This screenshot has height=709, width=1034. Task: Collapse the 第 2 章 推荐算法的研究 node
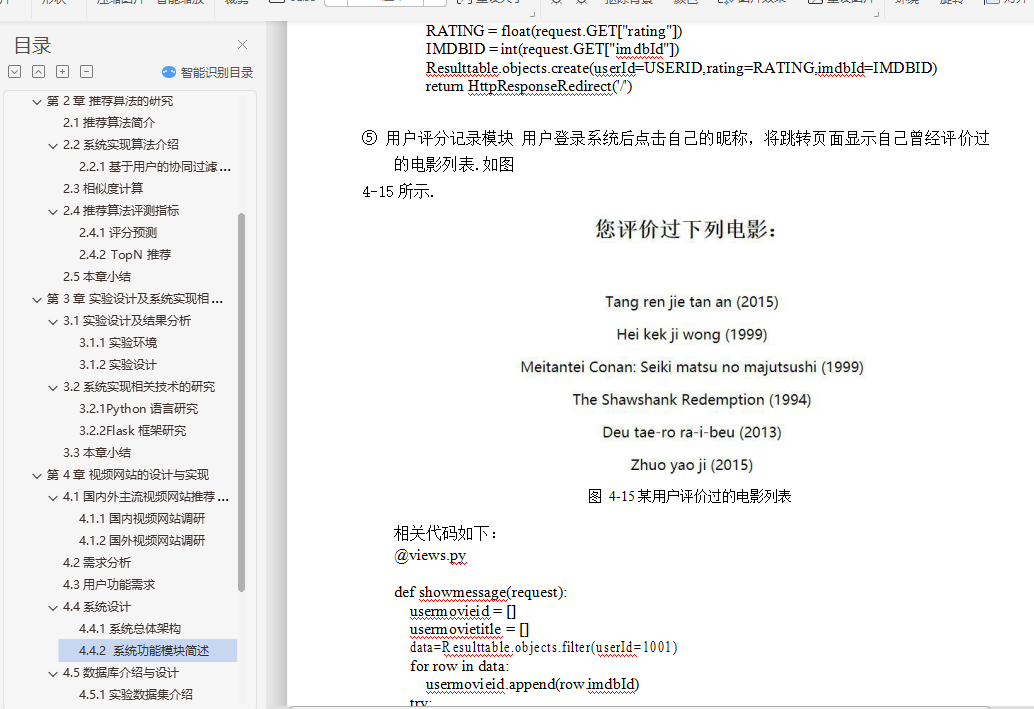click(37, 102)
